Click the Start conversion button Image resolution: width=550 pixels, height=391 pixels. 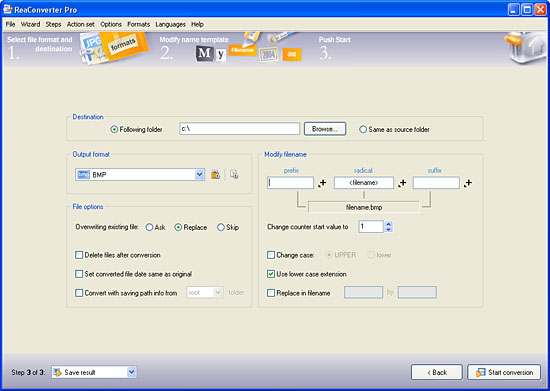coord(504,372)
